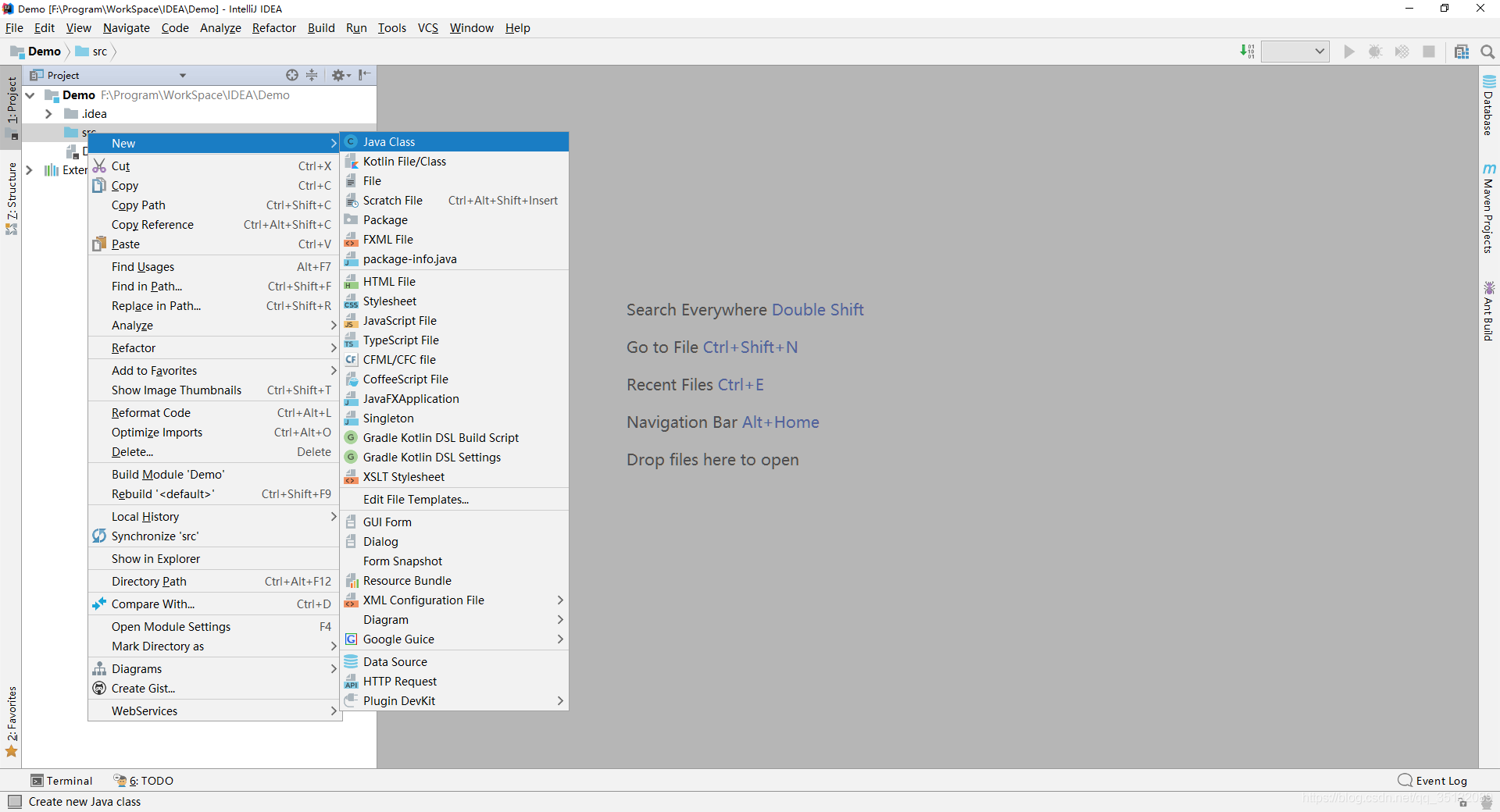Image resolution: width=1500 pixels, height=812 pixels.
Task: Select GUI Form from New submenu
Action: click(455, 522)
